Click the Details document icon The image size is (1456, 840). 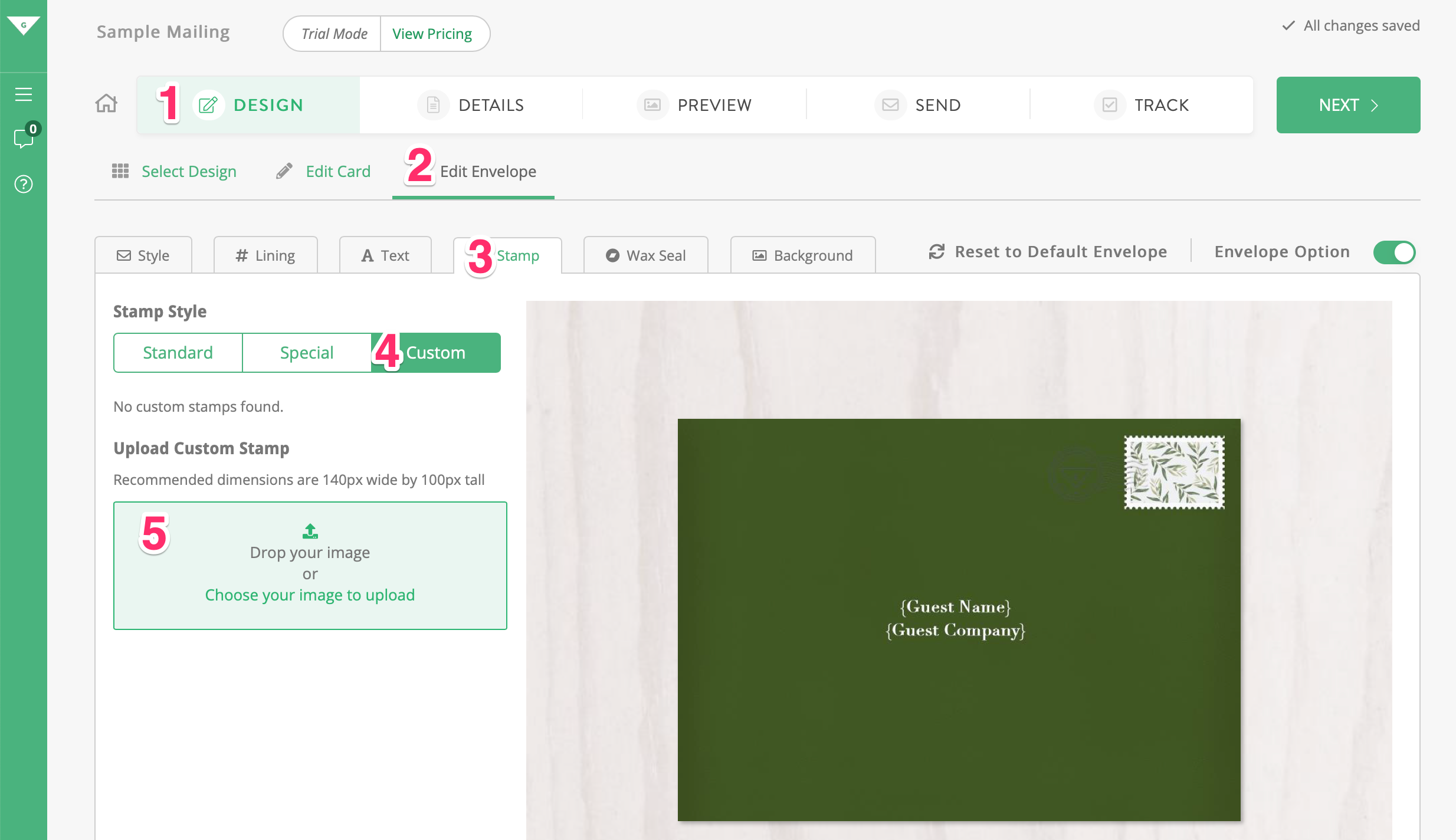click(434, 105)
